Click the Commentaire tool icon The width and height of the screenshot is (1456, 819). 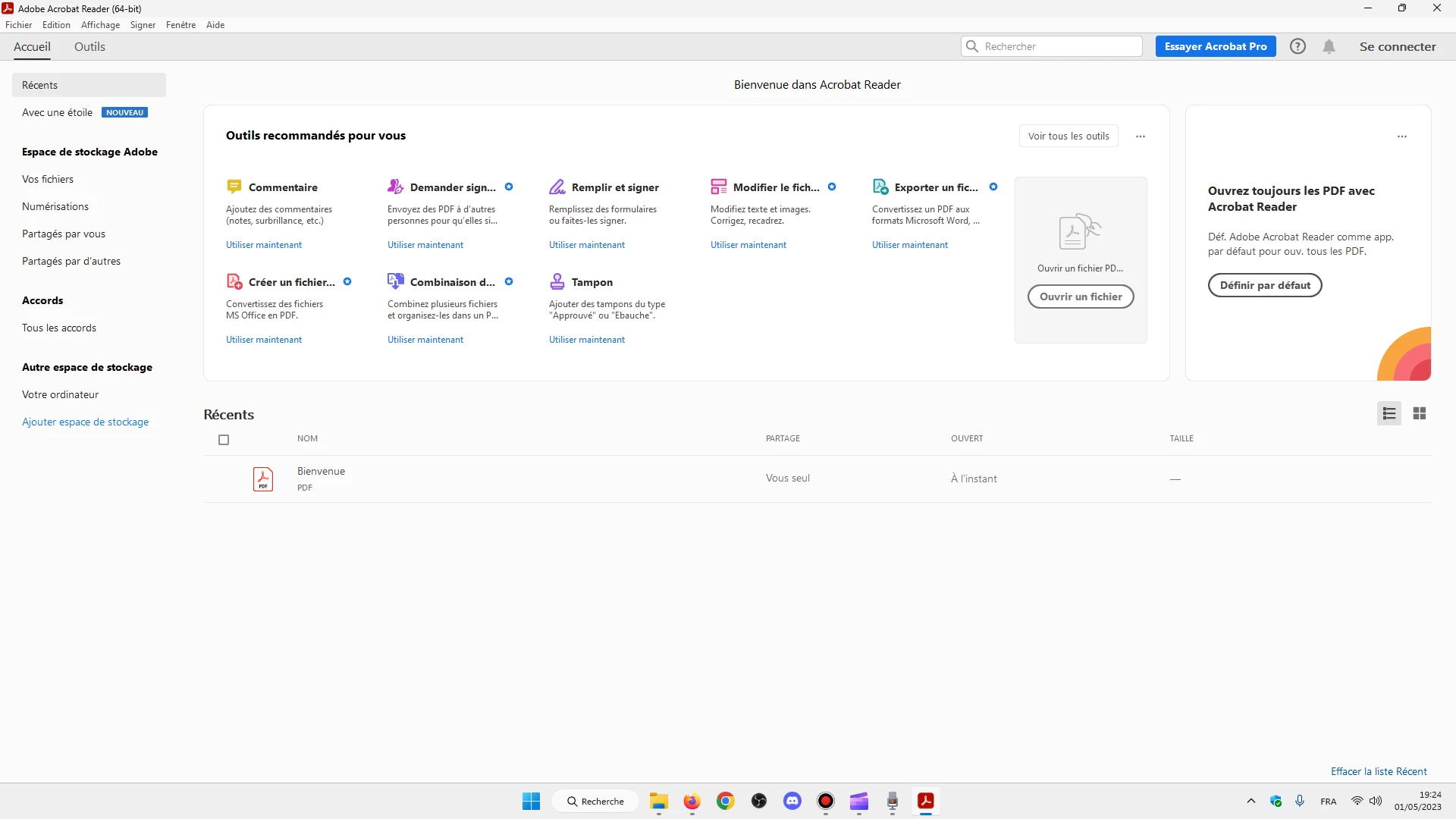[234, 187]
